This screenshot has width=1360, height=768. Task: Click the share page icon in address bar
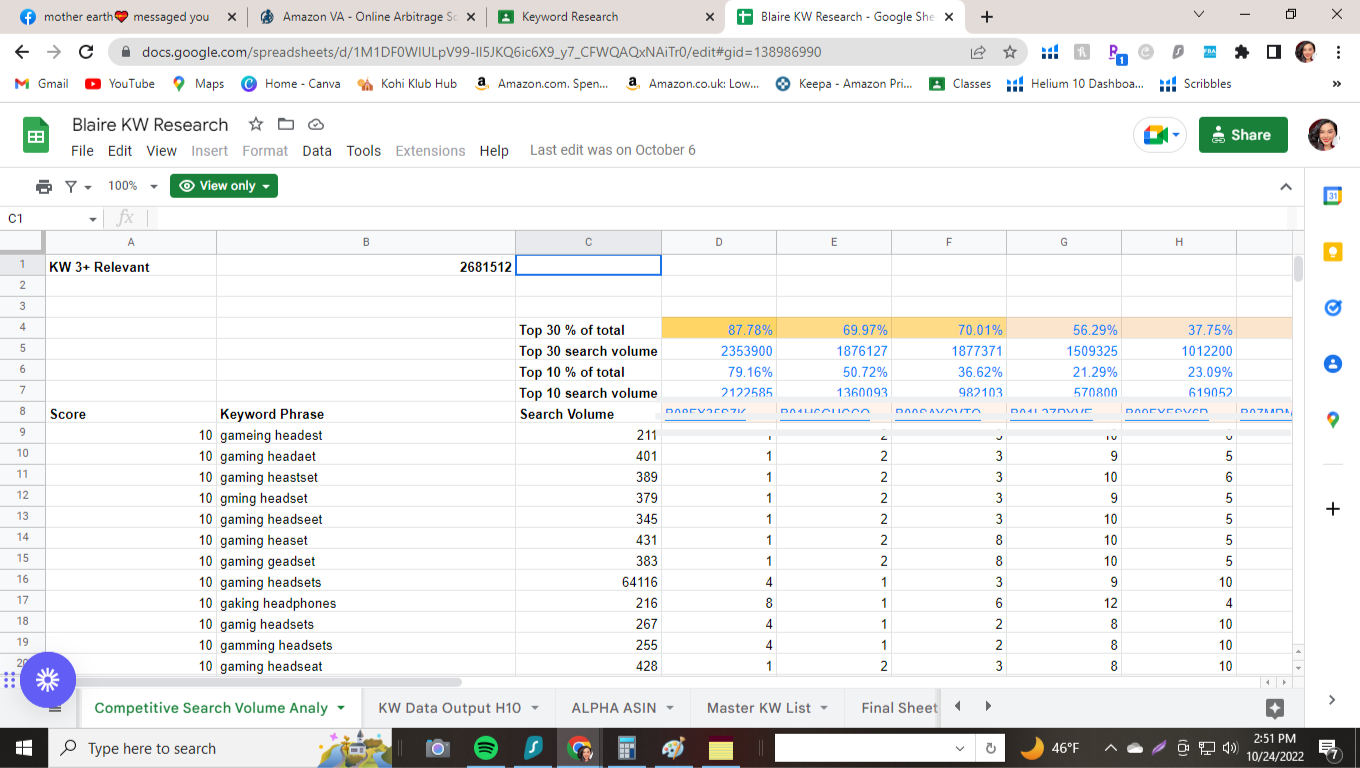(x=977, y=52)
